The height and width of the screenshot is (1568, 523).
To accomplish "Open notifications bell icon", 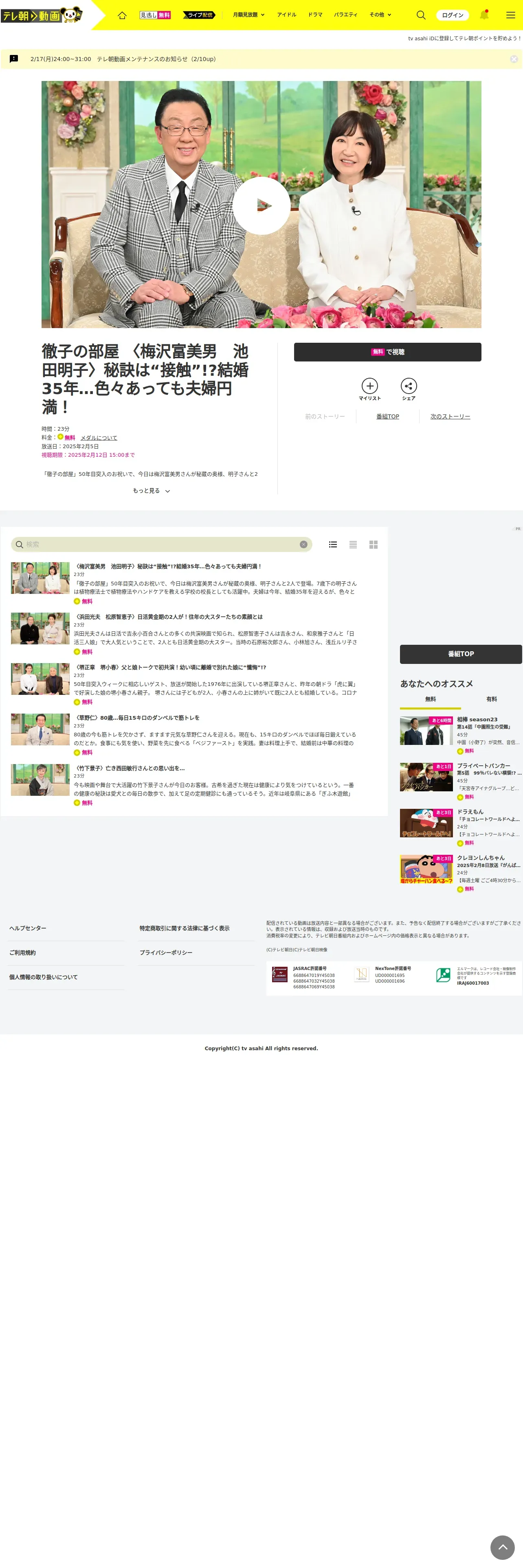I will tap(484, 15).
